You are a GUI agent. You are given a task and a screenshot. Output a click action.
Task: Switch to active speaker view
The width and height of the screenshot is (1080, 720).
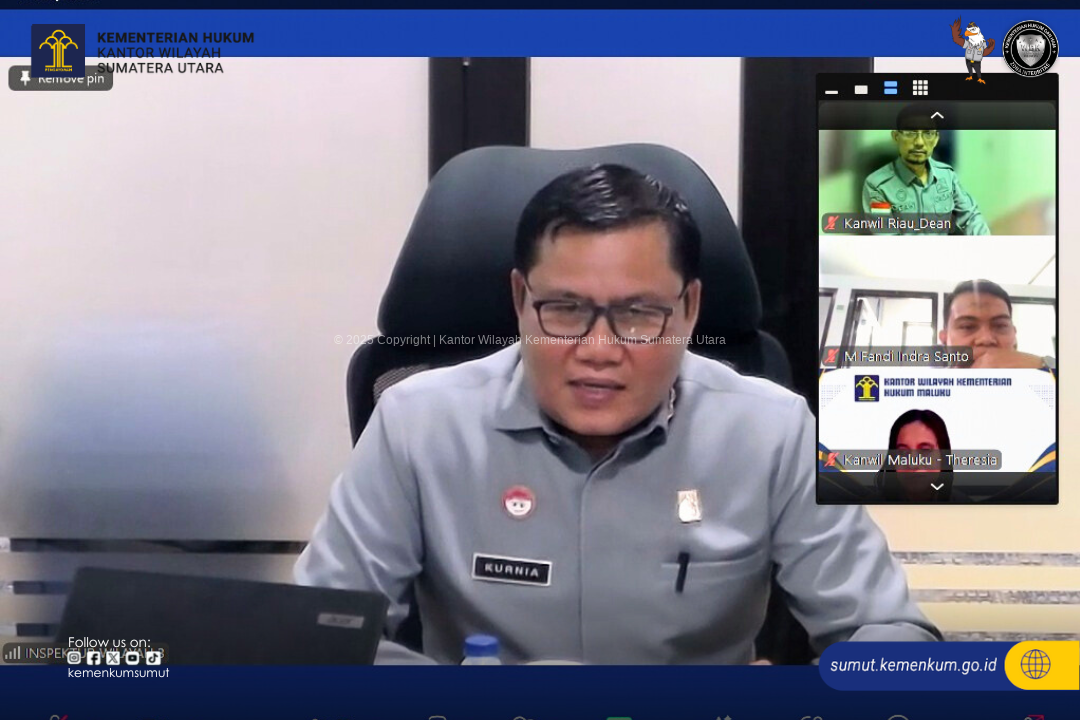click(861, 89)
